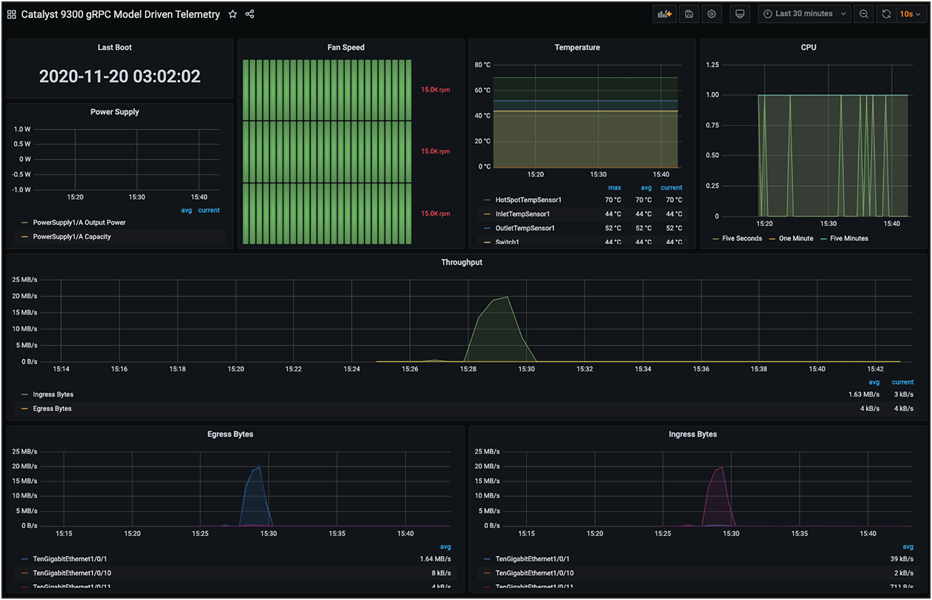Cycle view mode with monitor icon
Viewport: 932px width, 600px height.
pyautogui.click(x=739, y=14)
